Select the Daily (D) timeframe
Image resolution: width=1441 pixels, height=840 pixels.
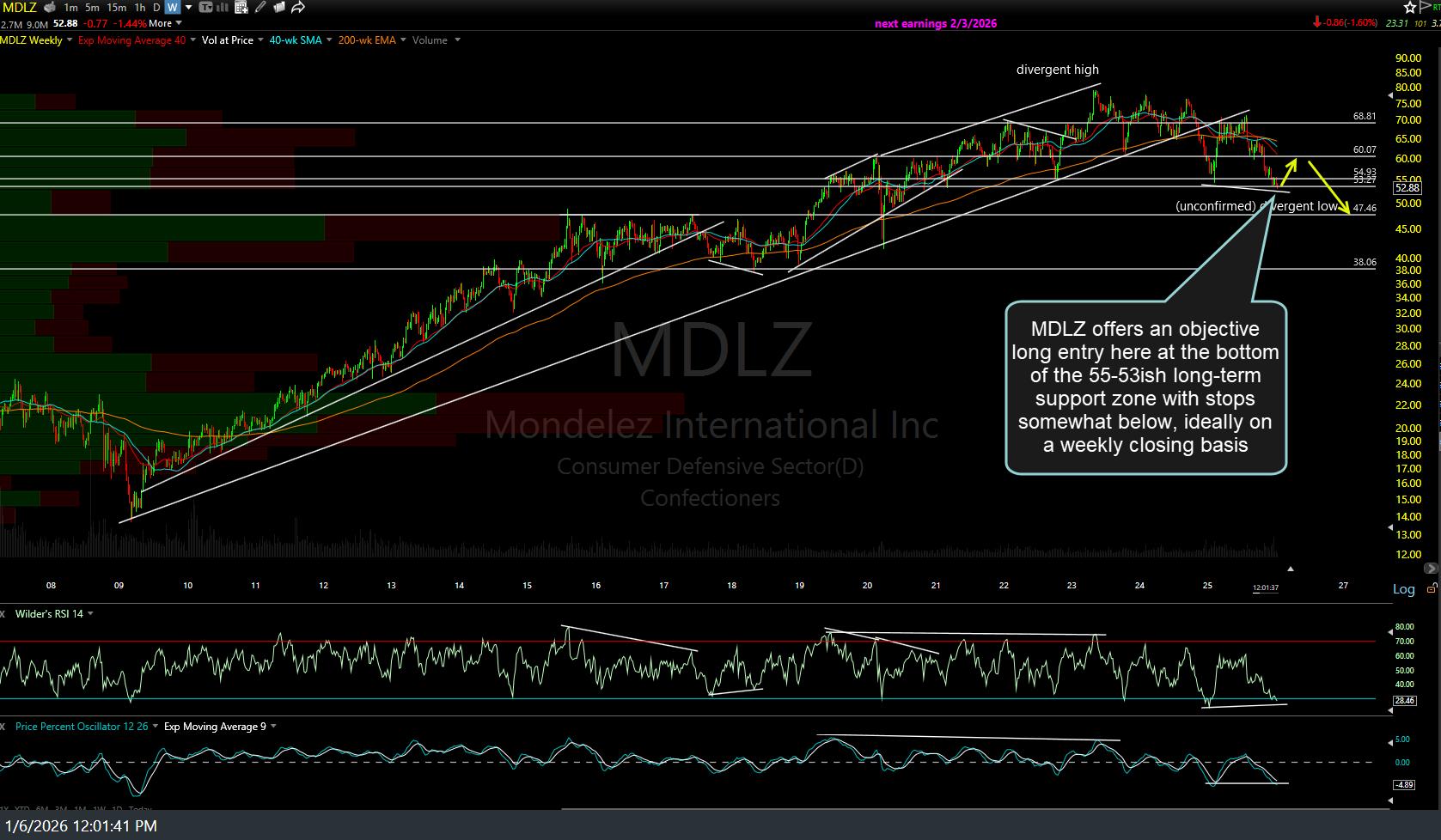(157, 8)
